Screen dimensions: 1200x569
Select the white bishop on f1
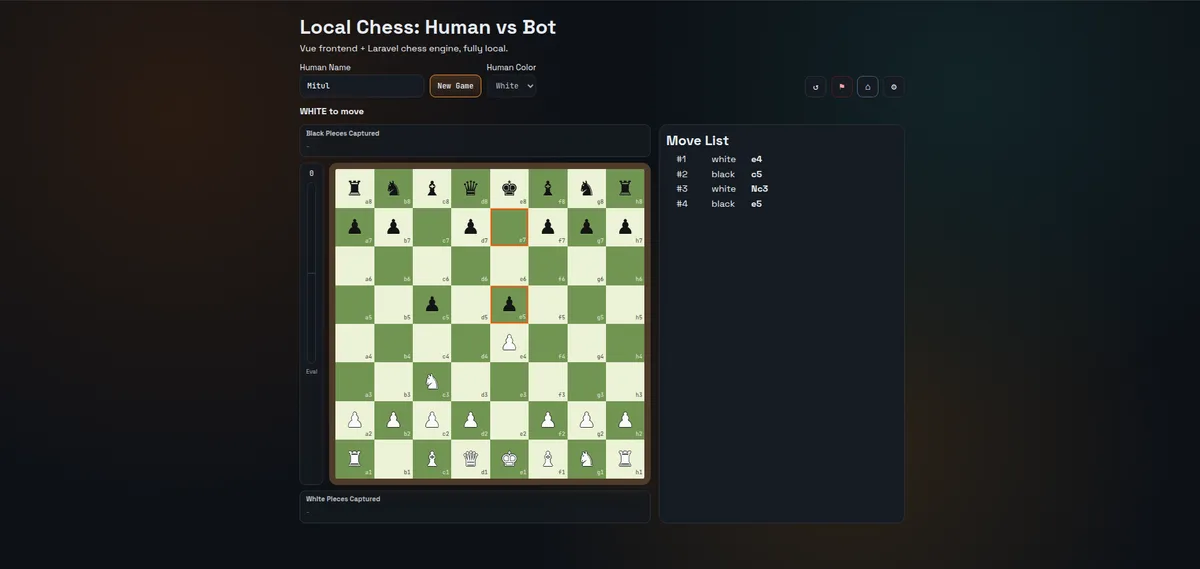(x=548, y=459)
